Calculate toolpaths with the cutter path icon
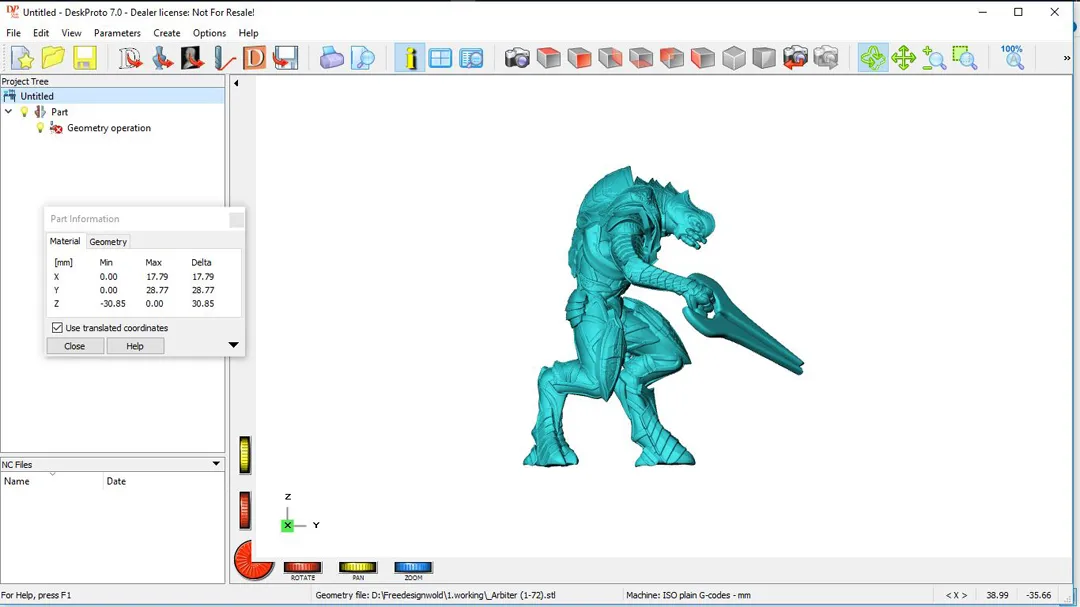 click(x=224, y=58)
